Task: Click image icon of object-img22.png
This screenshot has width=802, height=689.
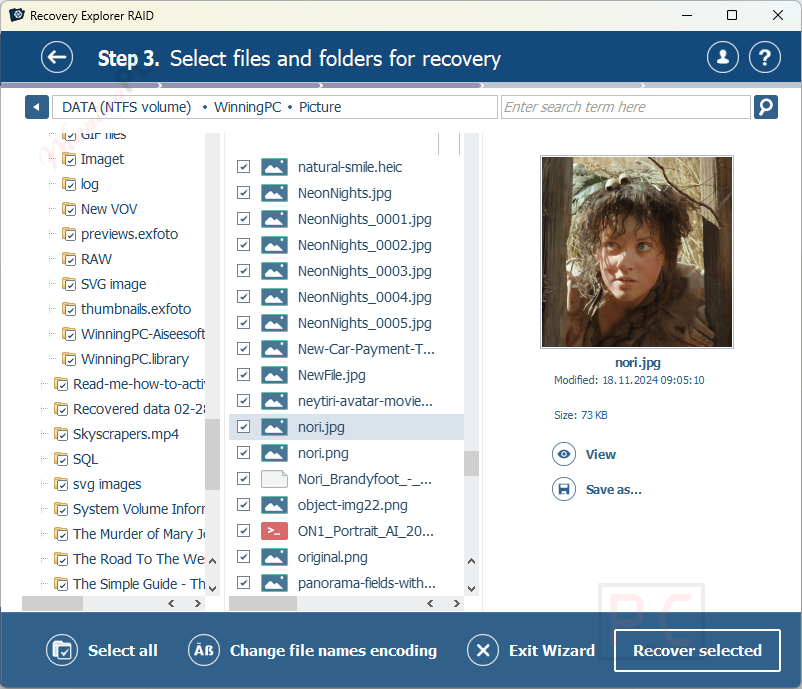Action: click(274, 505)
